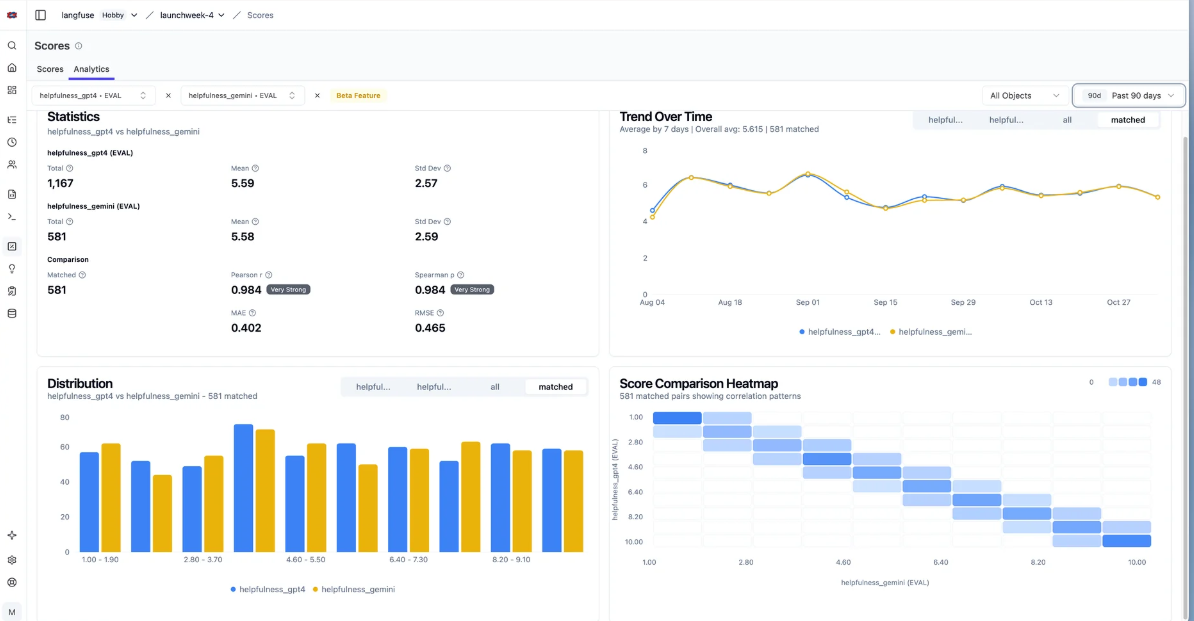Show info icon beside Pearson r
The width and height of the screenshot is (1194, 621).
[x=269, y=275]
